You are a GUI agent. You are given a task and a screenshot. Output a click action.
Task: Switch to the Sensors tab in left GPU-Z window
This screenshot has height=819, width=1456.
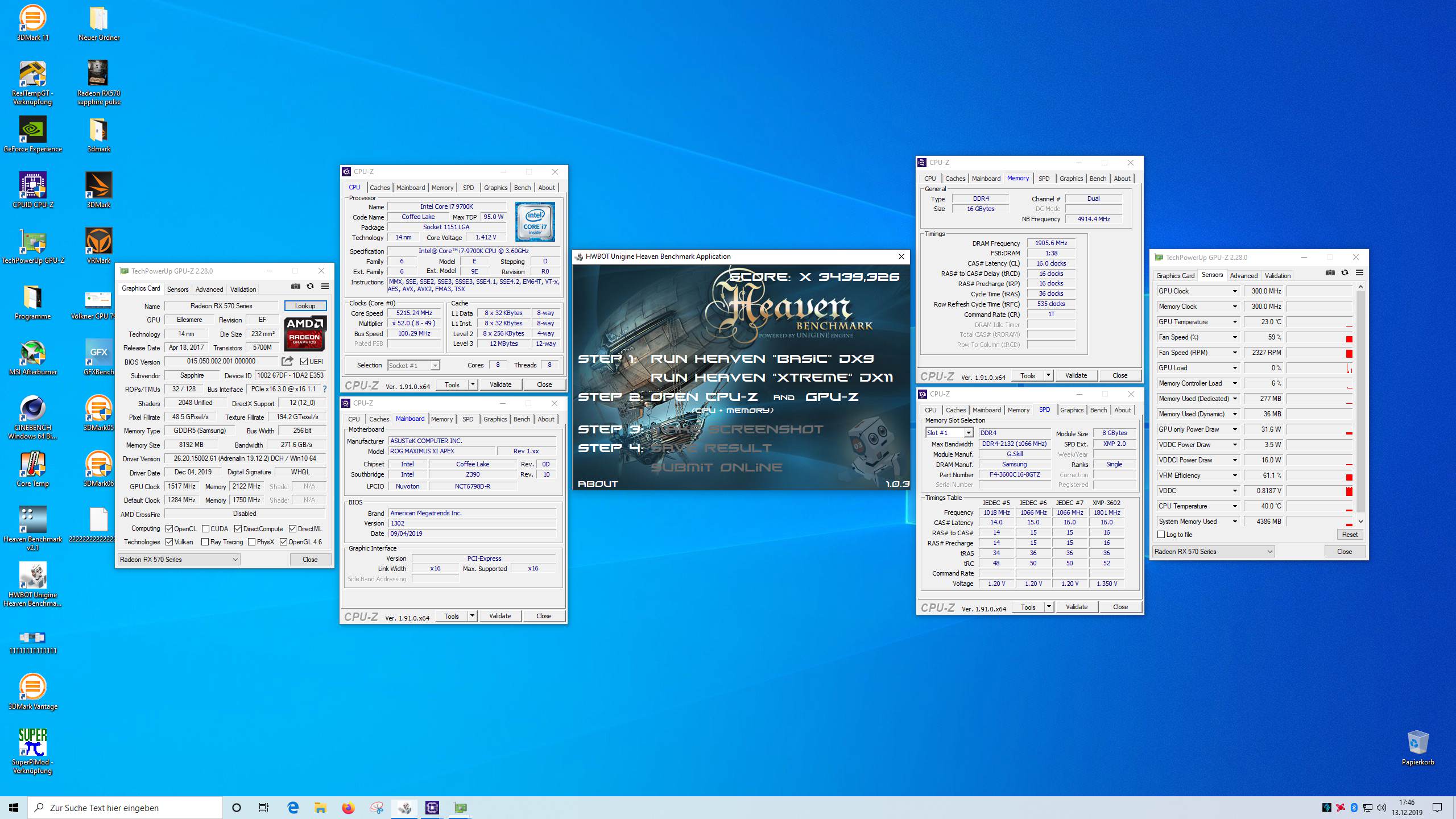pyautogui.click(x=177, y=289)
